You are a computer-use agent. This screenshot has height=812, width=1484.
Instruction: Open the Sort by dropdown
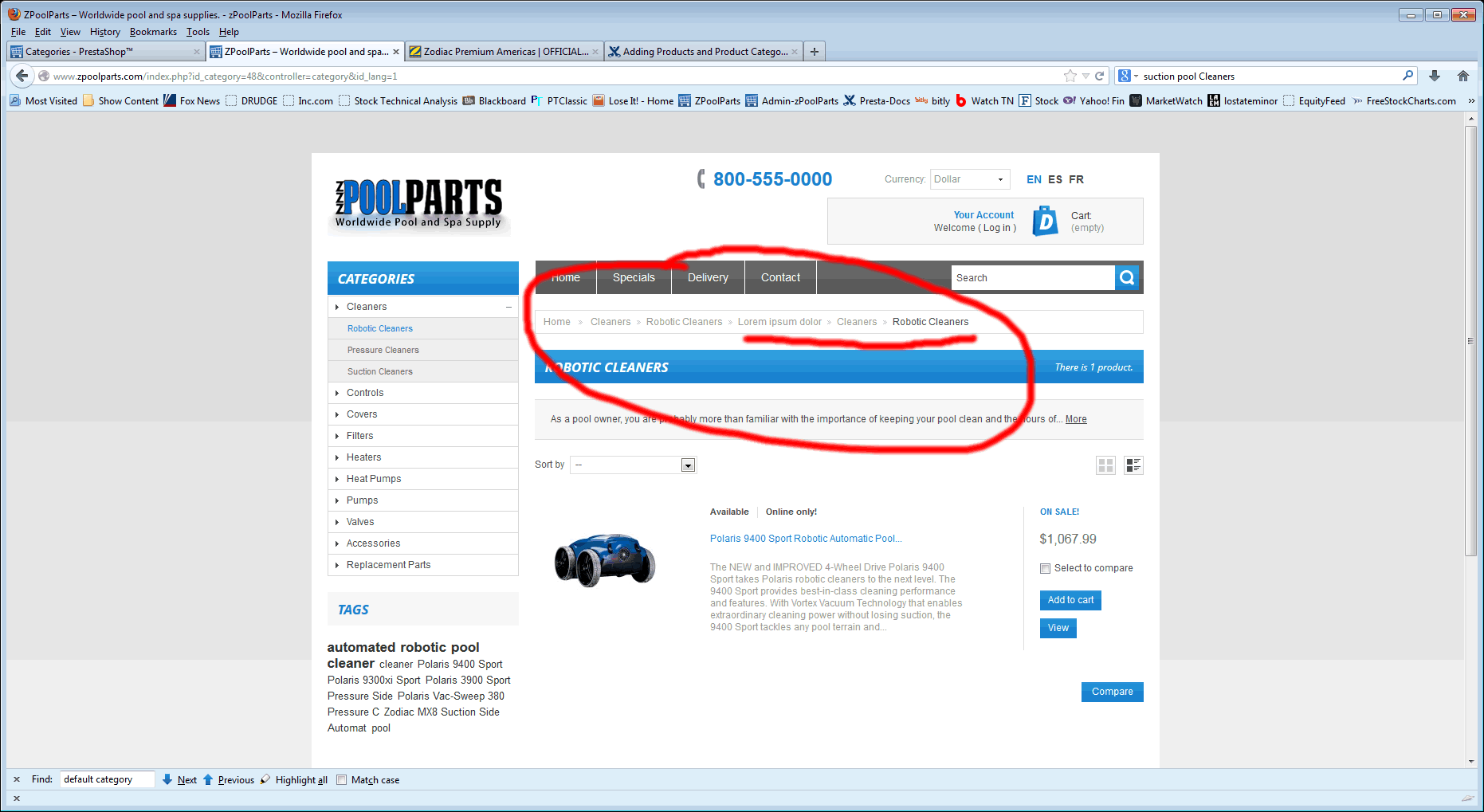click(635, 465)
